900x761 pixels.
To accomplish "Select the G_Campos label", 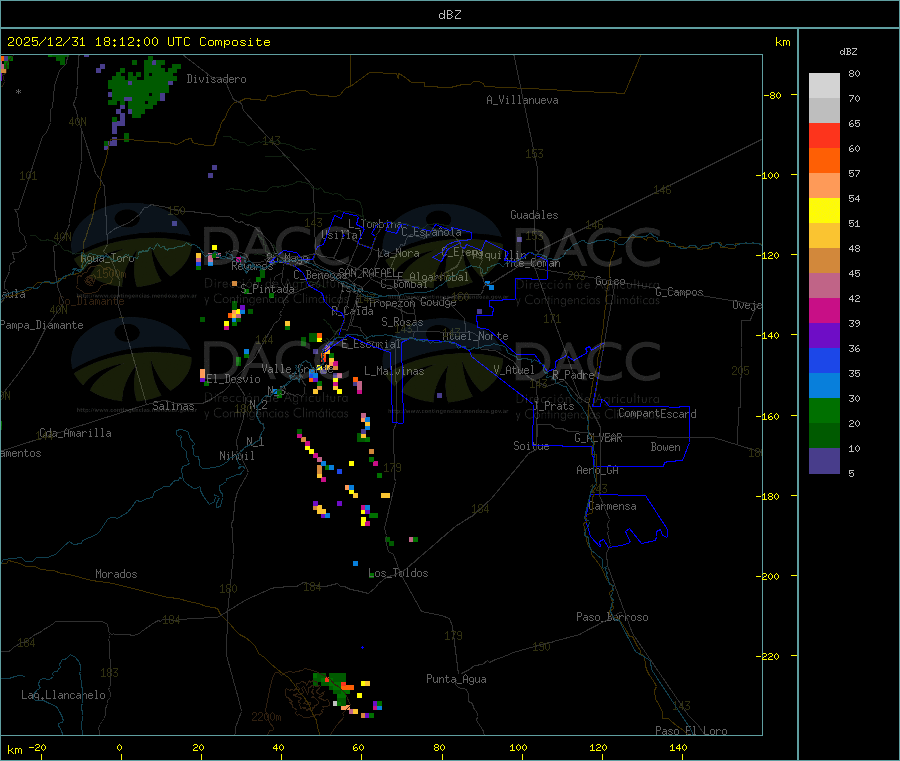I will tap(679, 292).
